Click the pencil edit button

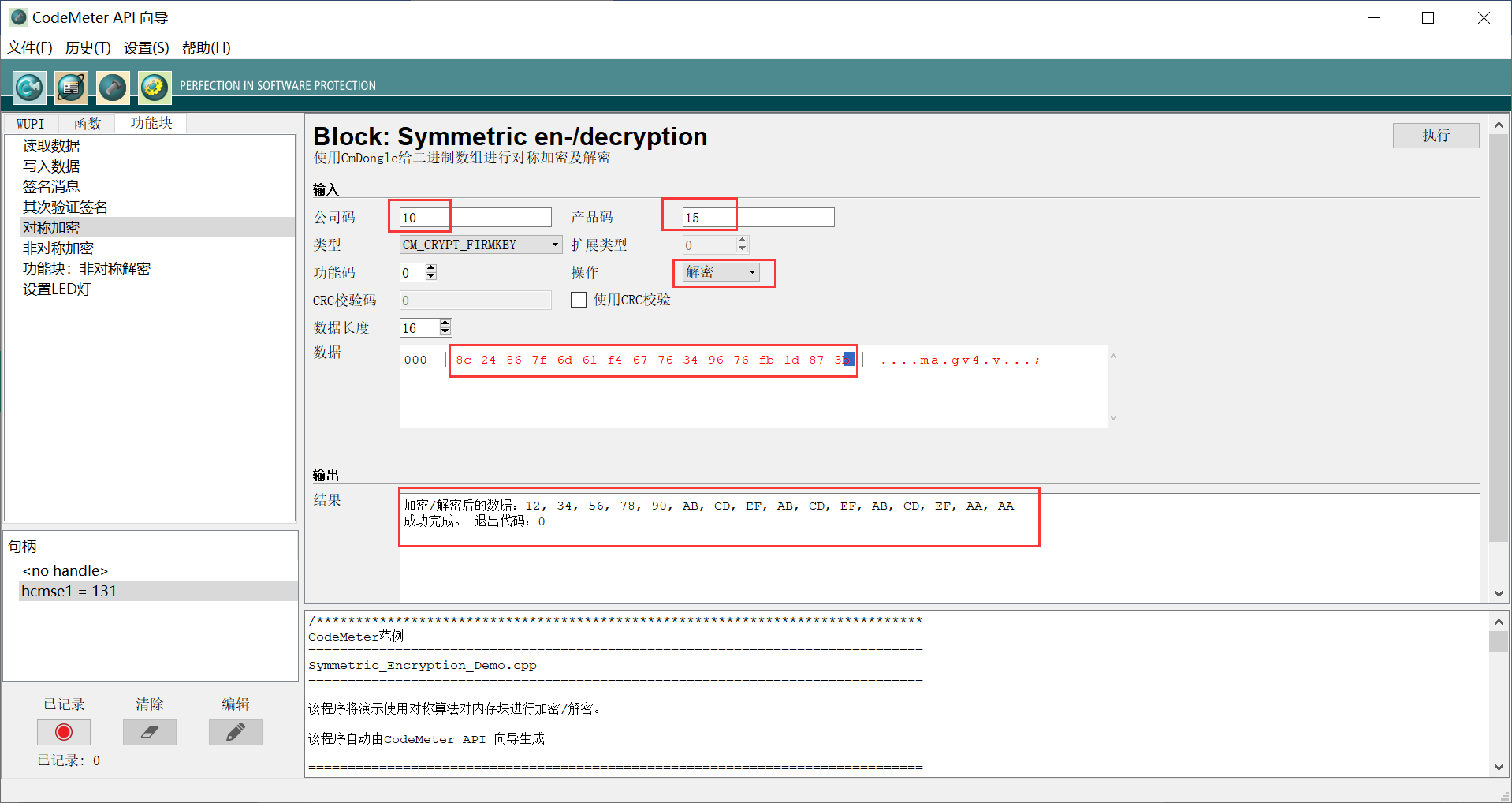click(x=235, y=733)
